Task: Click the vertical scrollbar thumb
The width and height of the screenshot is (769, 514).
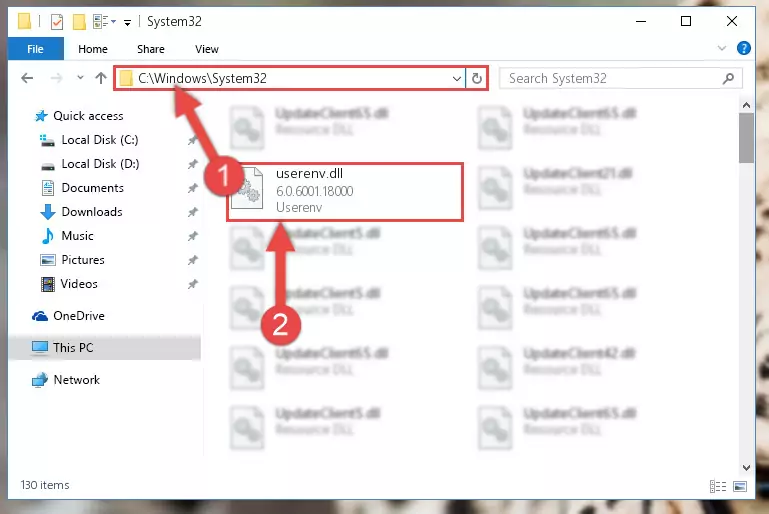Action: click(746, 138)
